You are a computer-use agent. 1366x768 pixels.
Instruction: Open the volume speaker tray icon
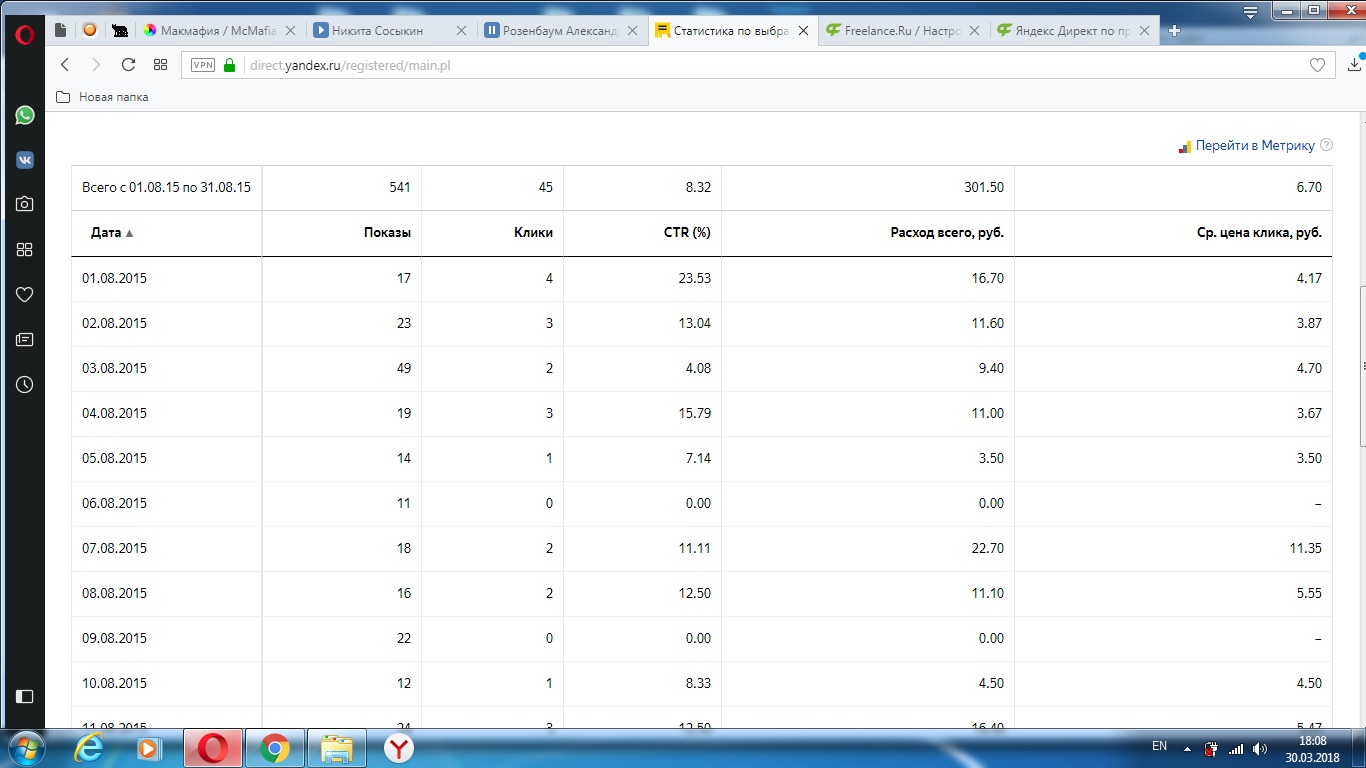coord(1259,748)
